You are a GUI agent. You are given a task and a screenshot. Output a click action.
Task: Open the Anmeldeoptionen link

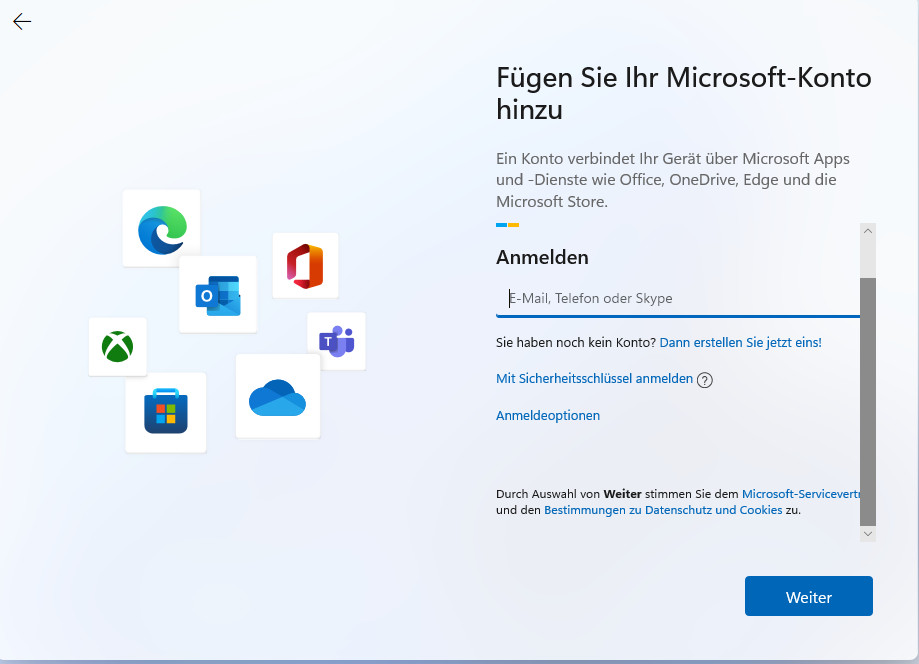point(548,415)
